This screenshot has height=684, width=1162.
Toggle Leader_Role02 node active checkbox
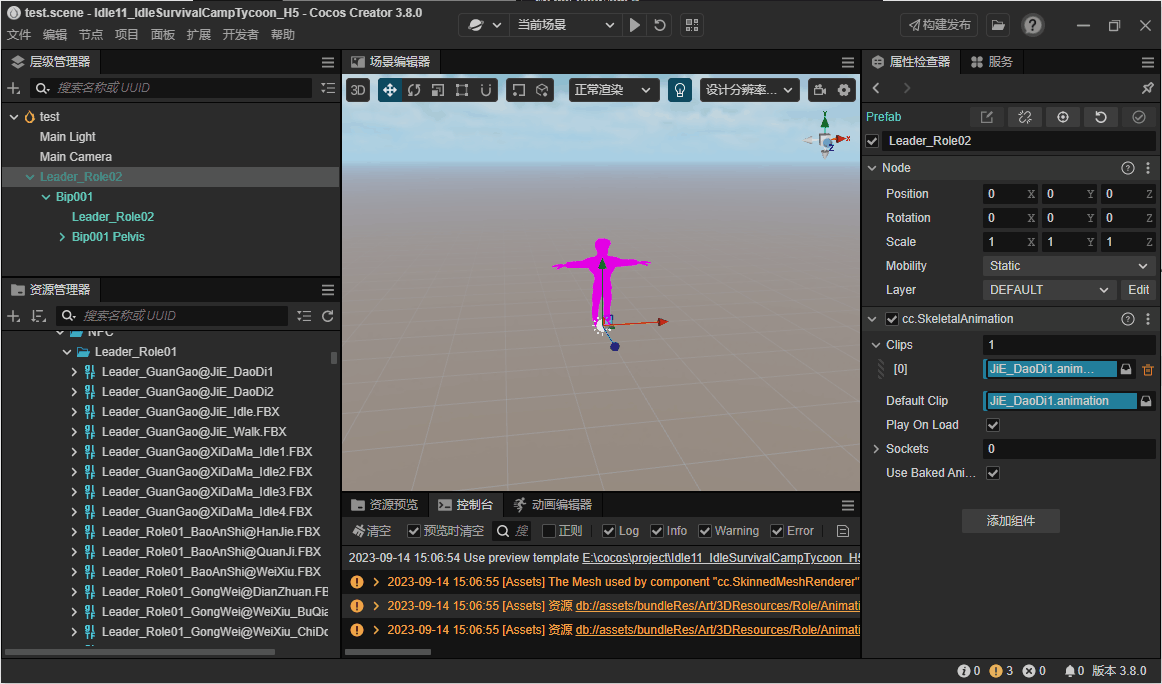click(x=872, y=141)
